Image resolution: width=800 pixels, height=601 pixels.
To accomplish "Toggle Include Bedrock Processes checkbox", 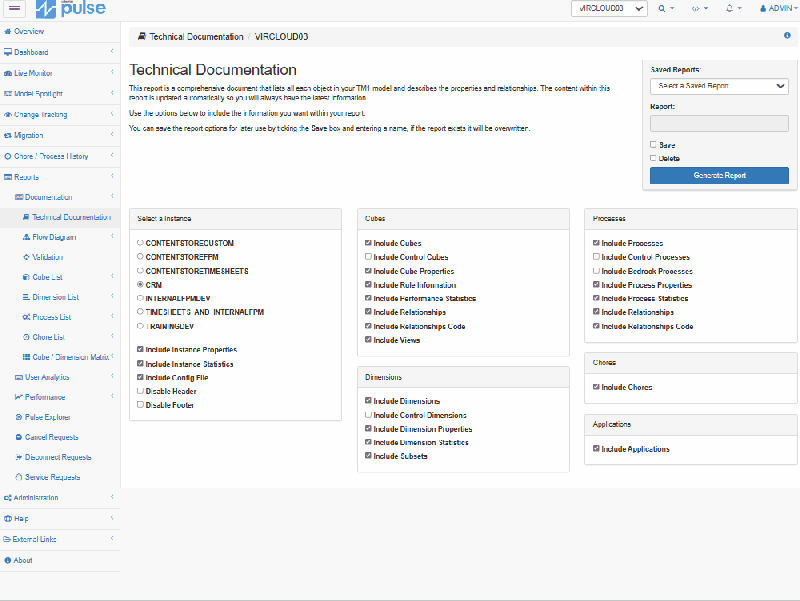I will (x=596, y=270).
